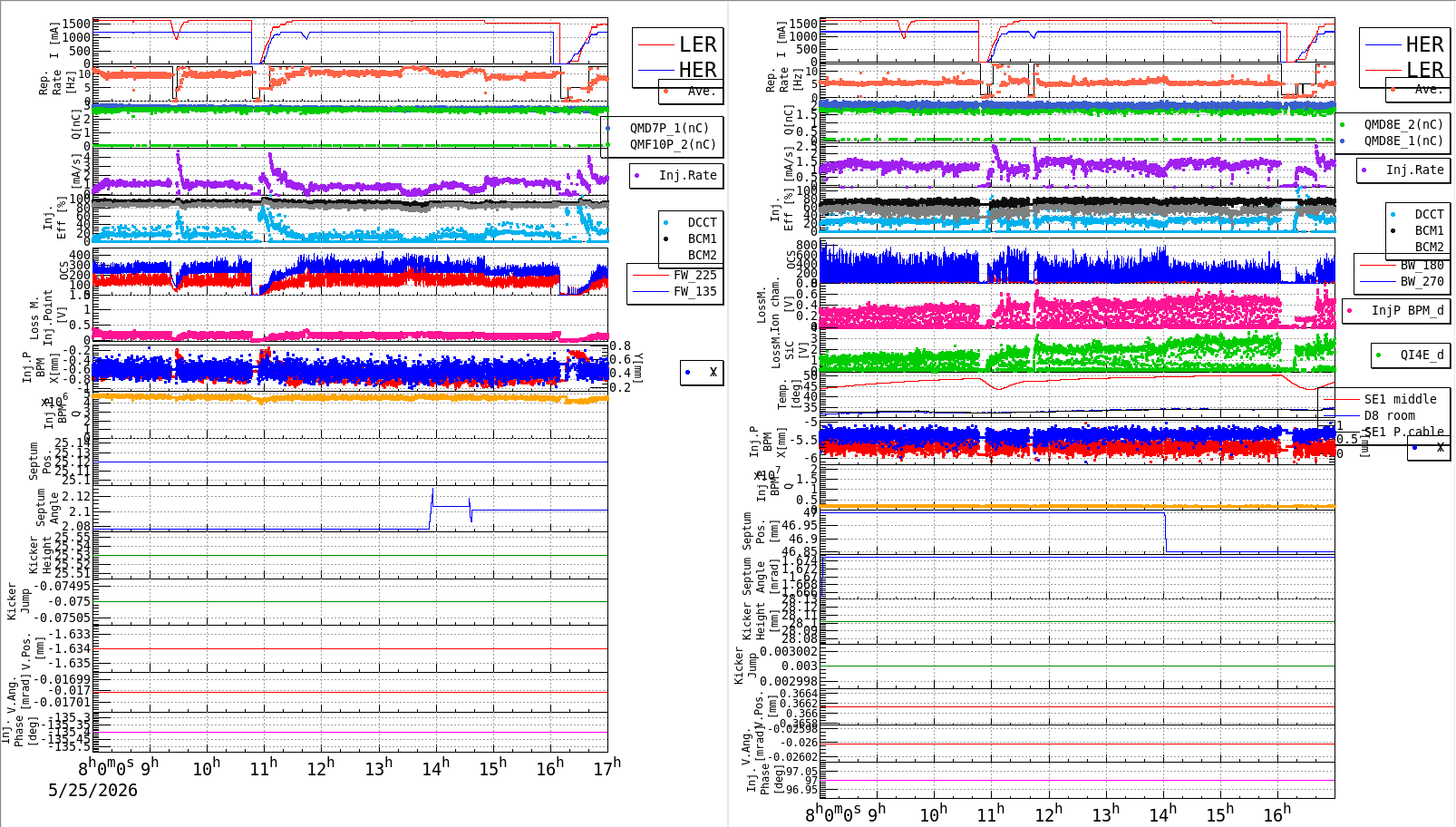This screenshot has height=827, width=1456.
Task: Click the 12h axis tick in left plot
Action: click(321, 767)
